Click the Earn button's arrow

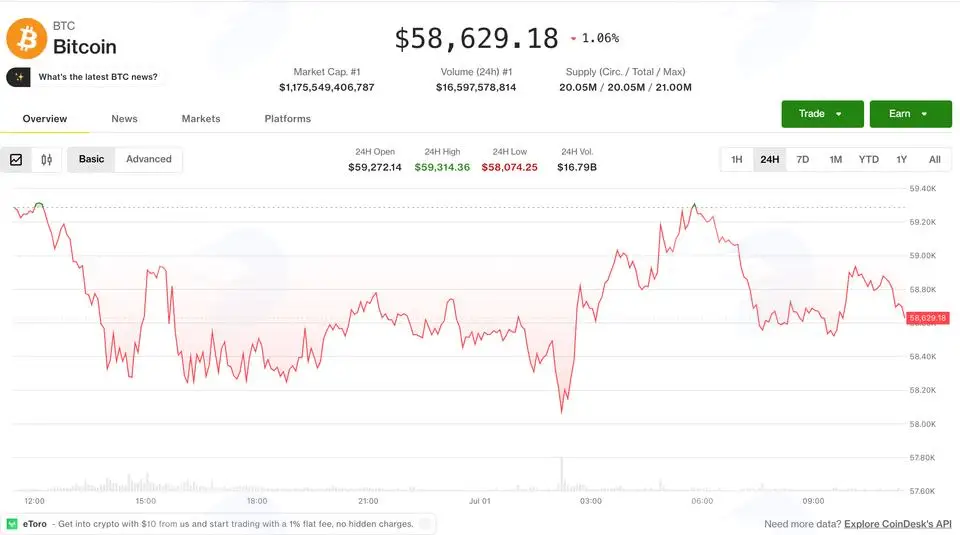[x=924, y=114]
